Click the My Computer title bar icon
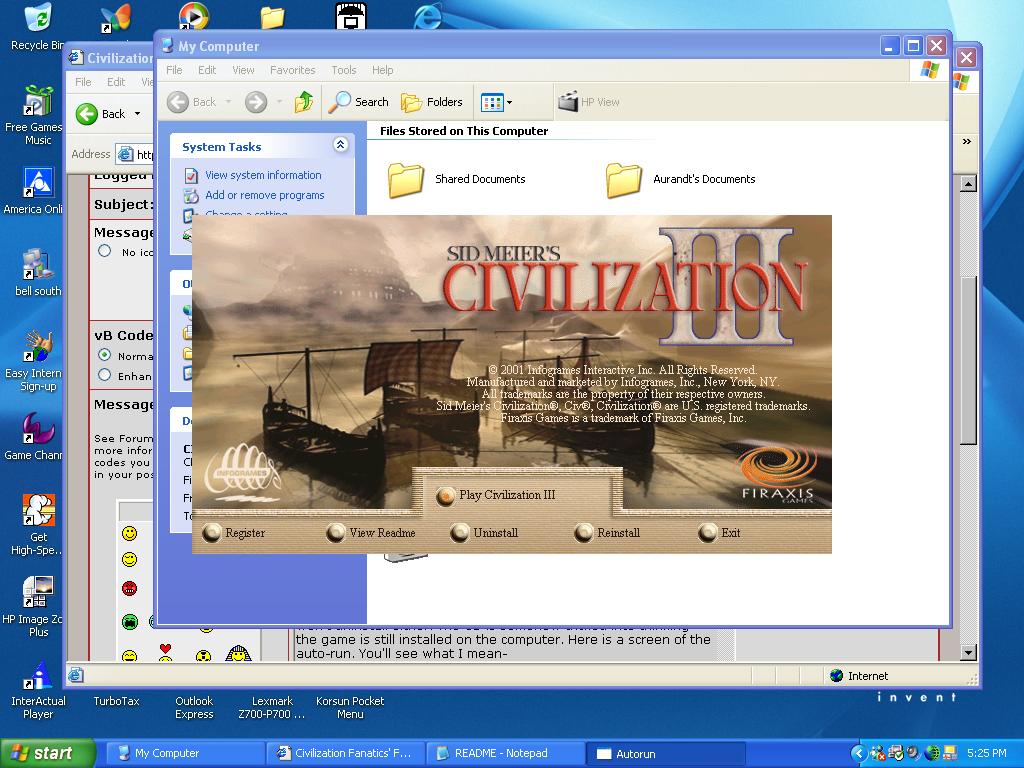This screenshot has width=1024, height=768. pyautogui.click(x=168, y=46)
